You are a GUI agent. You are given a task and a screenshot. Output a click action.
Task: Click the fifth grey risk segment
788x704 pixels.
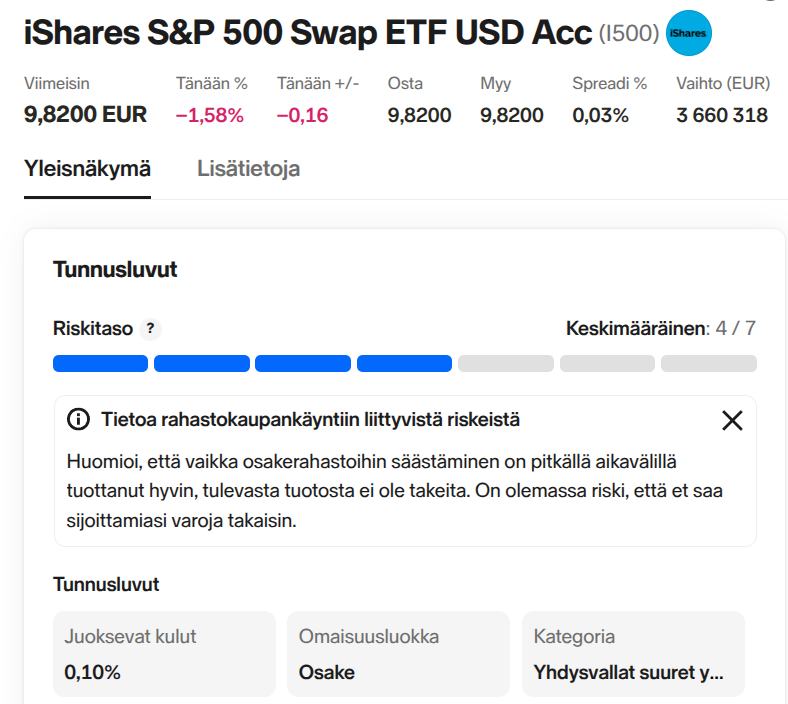[505, 364]
